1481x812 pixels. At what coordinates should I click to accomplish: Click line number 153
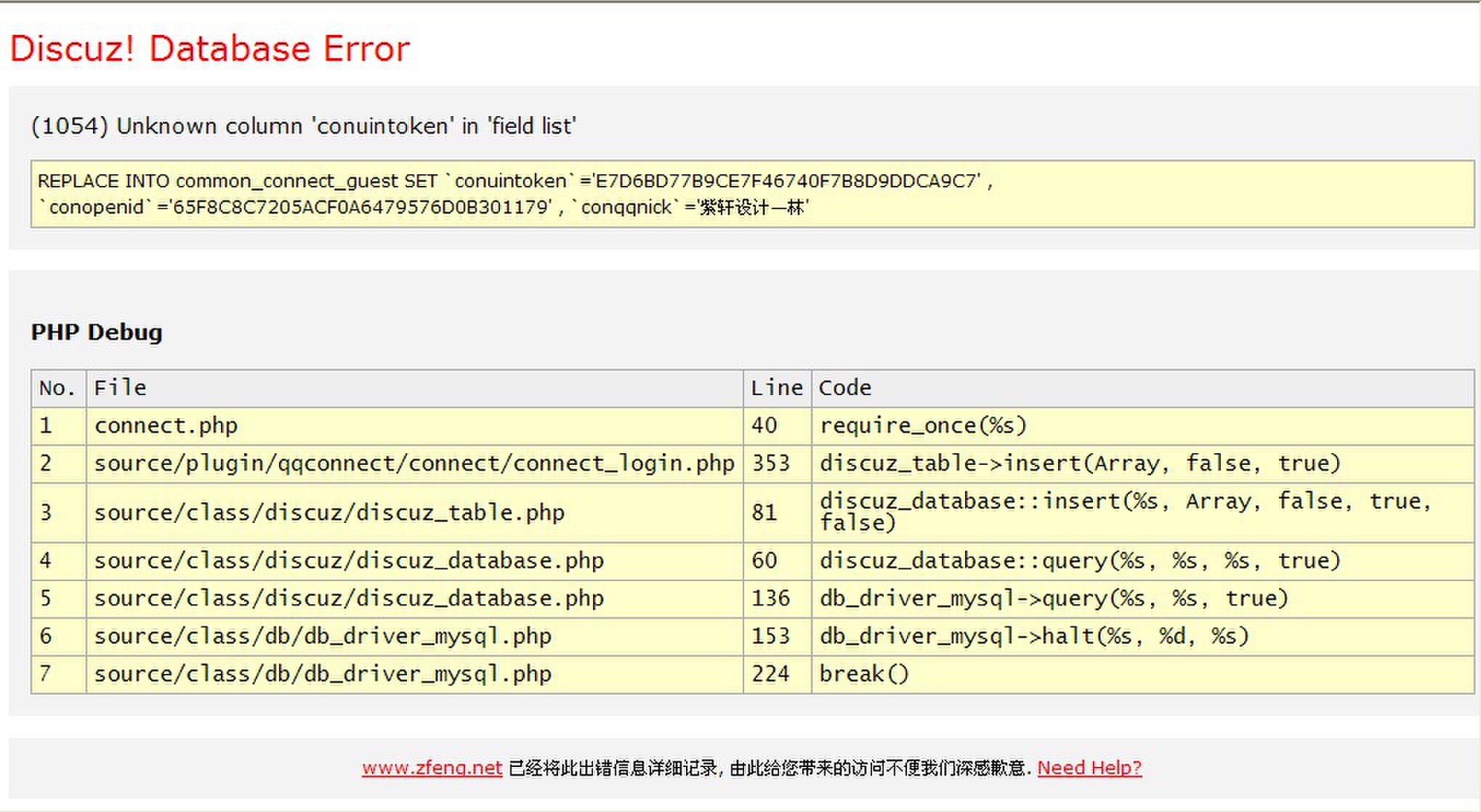pyautogui.click(x=778, y=637)
